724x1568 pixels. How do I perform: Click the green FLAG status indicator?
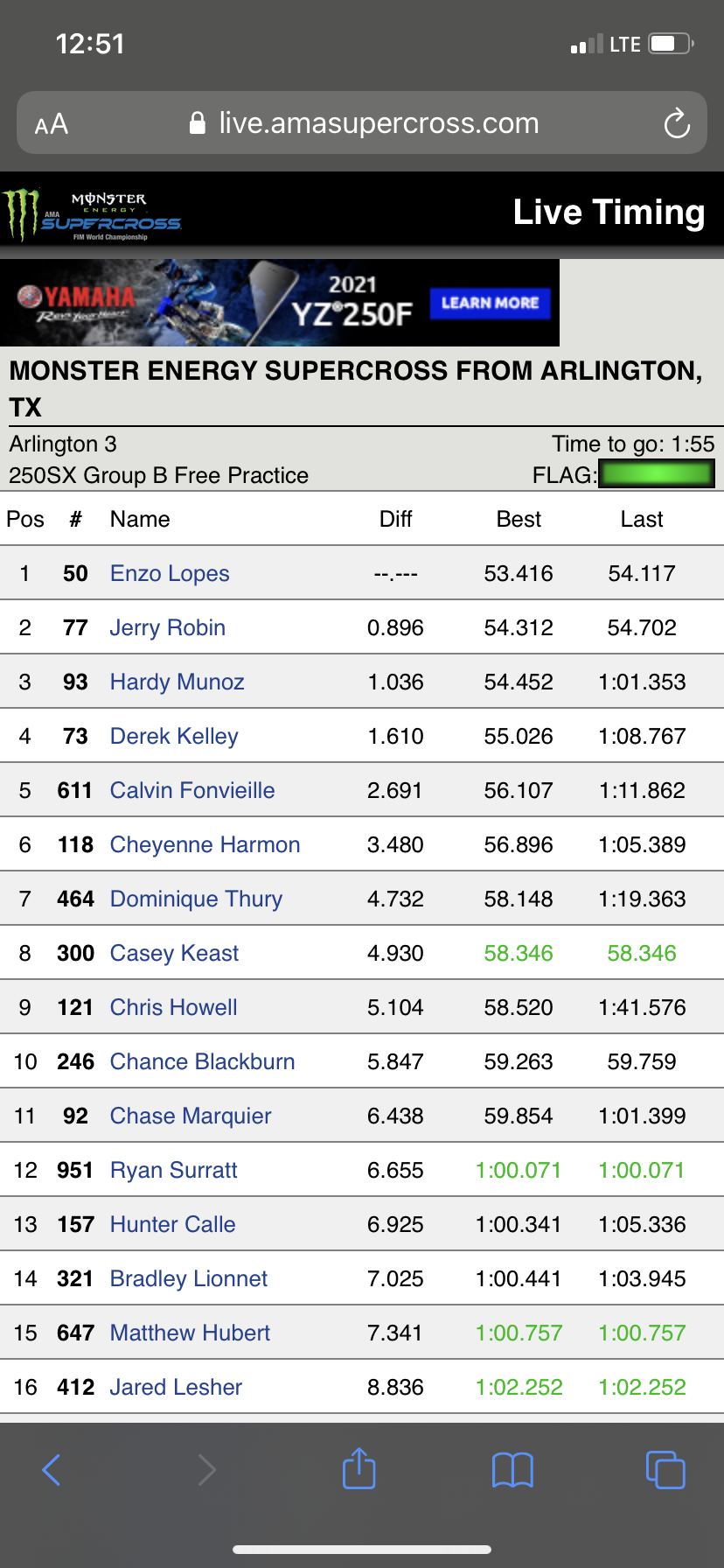point(657,473)
